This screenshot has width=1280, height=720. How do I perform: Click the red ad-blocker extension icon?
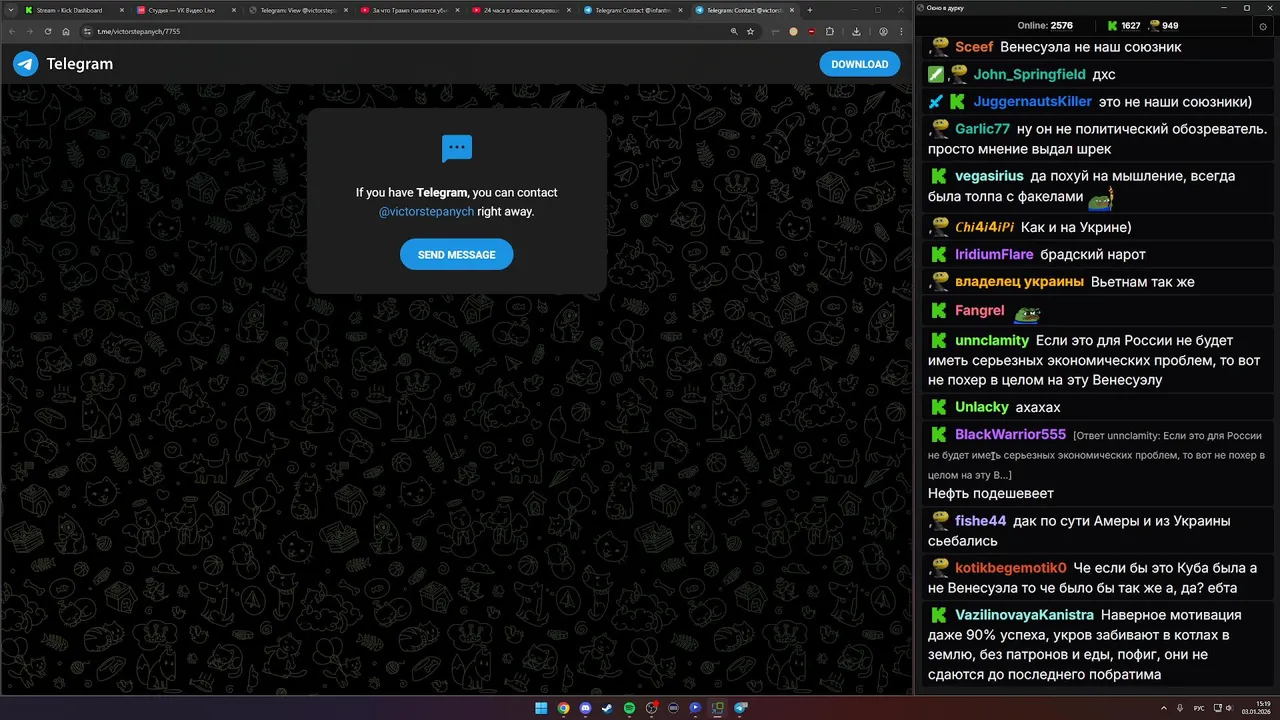811,31
